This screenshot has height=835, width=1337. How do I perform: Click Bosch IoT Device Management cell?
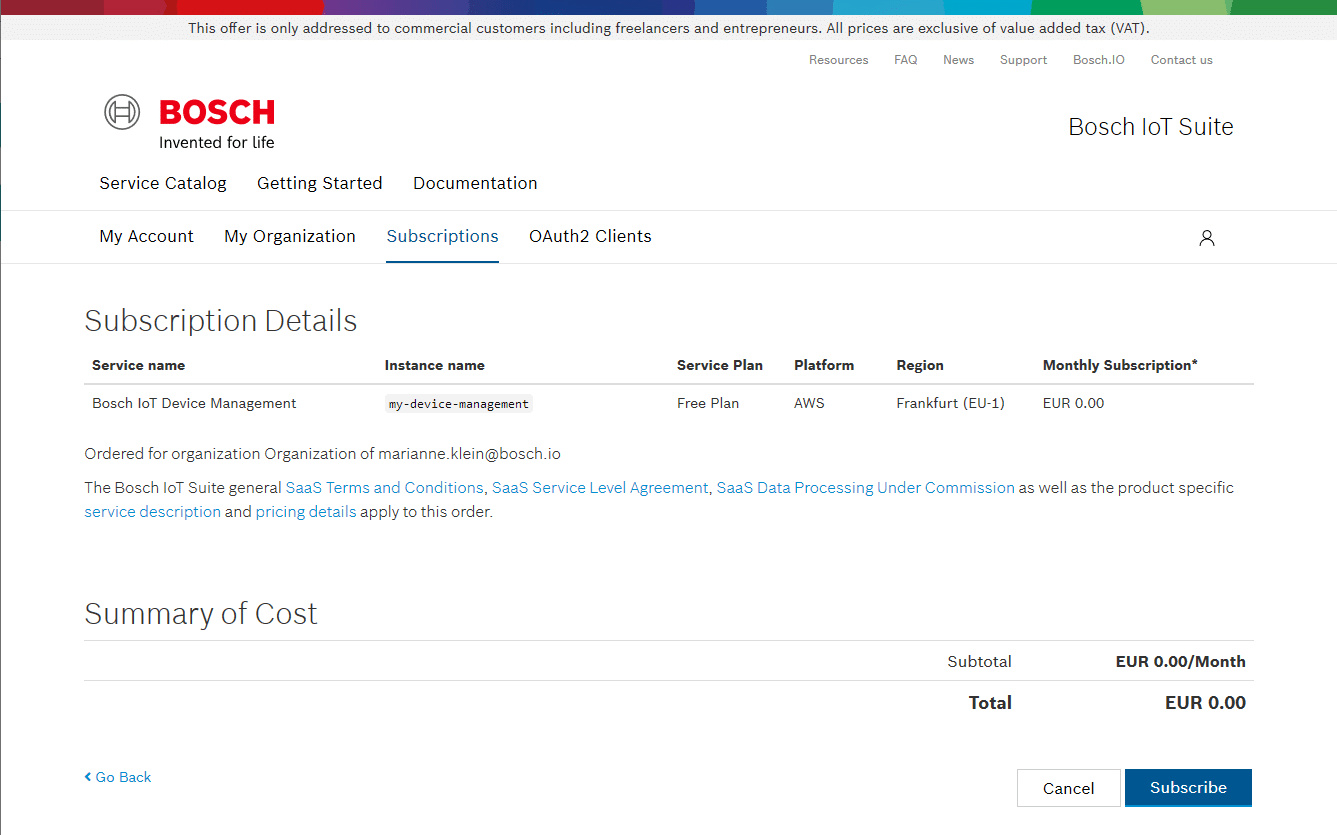click(x=194, y=403)
